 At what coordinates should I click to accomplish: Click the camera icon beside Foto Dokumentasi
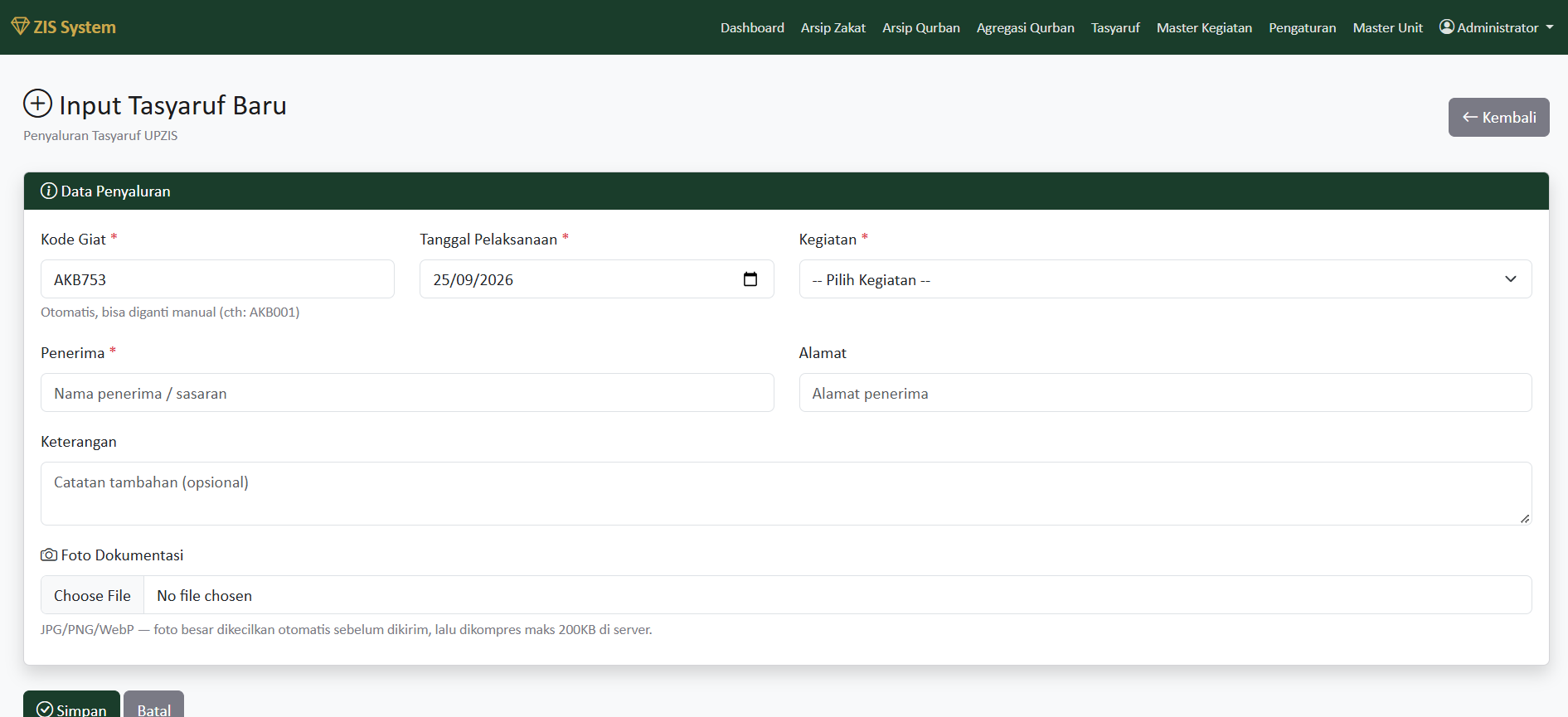[49, 555]
